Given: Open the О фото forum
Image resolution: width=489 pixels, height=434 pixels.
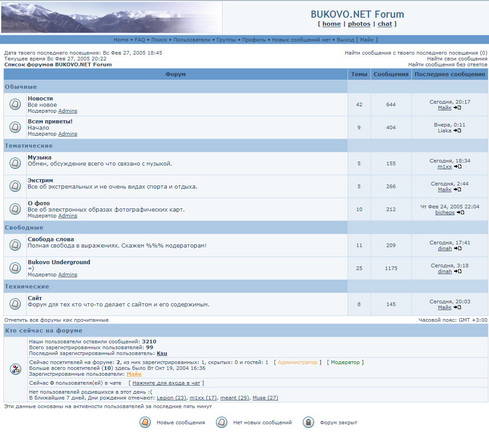Looking at the screenshot, I should tap(39, 203).
